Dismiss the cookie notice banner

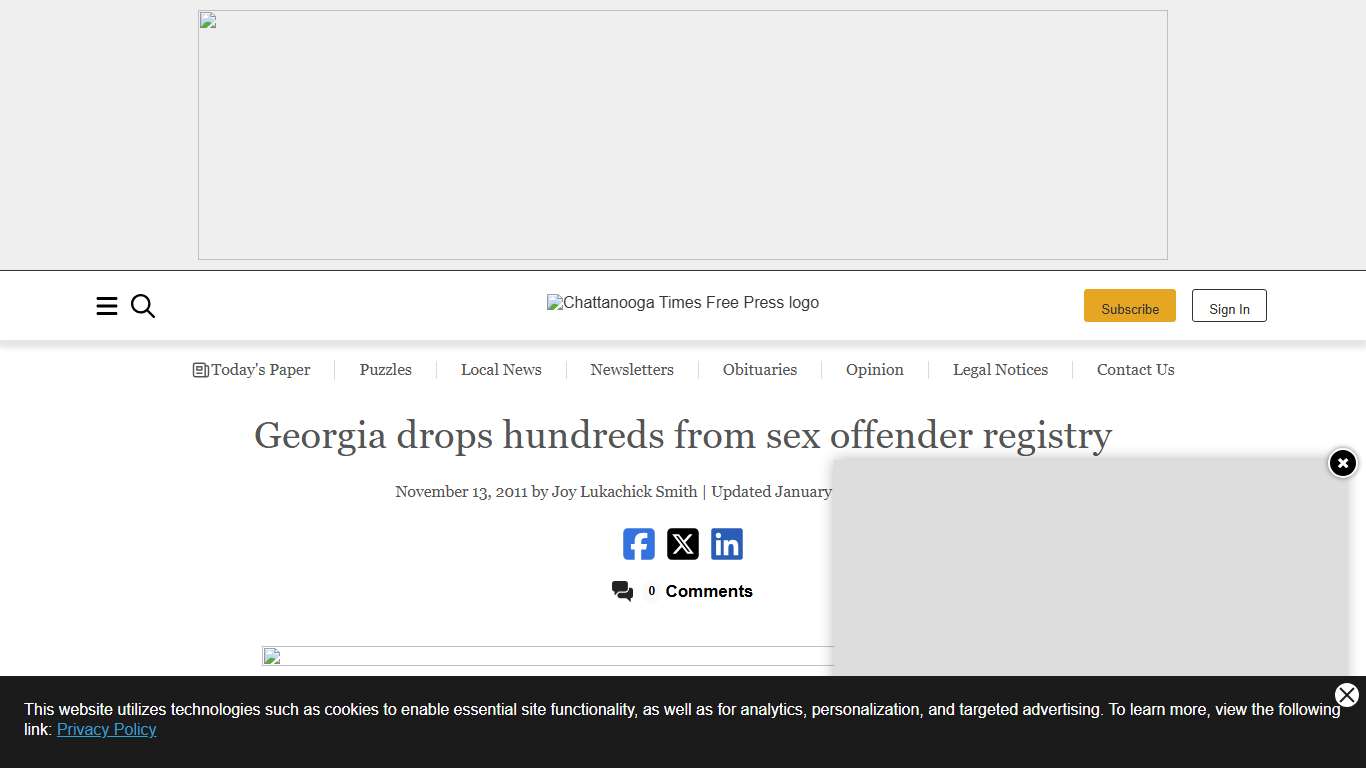[1346, 695]
